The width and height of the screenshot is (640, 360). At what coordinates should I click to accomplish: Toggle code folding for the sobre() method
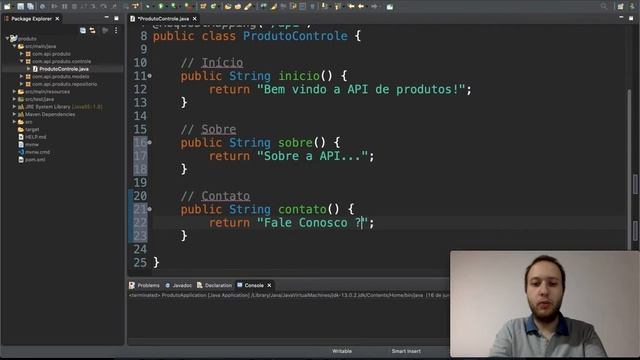point(150,142)
